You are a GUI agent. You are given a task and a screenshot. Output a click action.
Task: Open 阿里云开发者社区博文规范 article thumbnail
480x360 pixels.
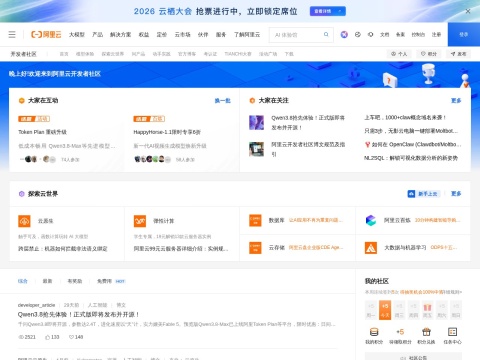point(256,149)
